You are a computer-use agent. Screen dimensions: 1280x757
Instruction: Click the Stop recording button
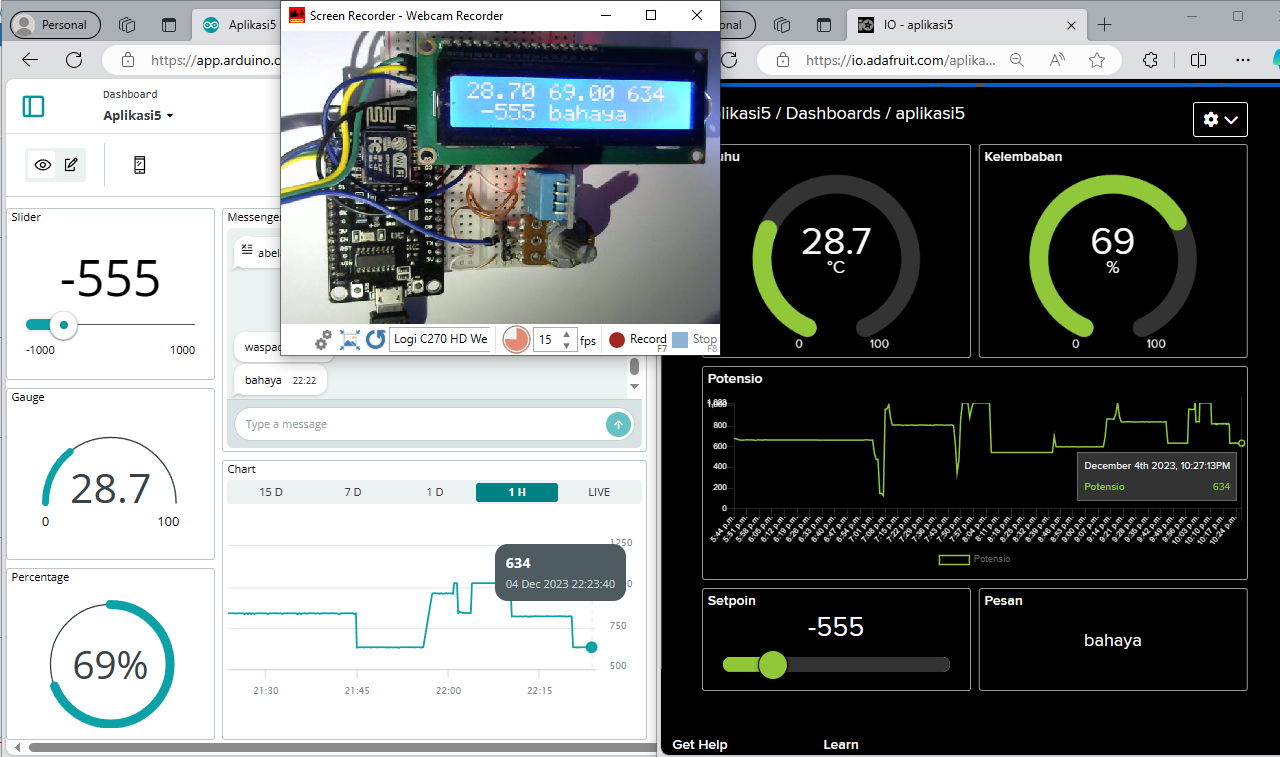[695, 340]
